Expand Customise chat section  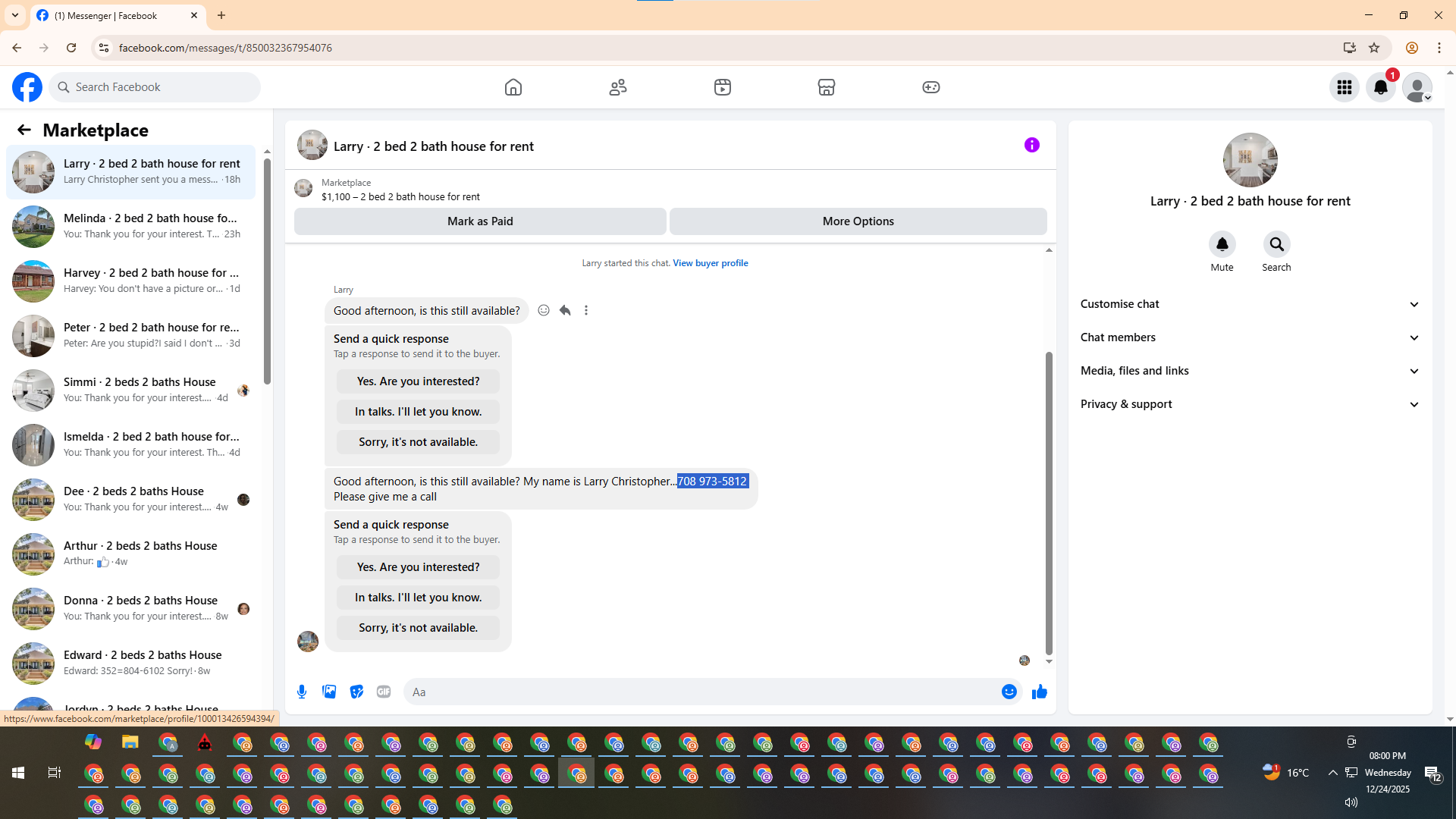click(x=1250, y=304)
